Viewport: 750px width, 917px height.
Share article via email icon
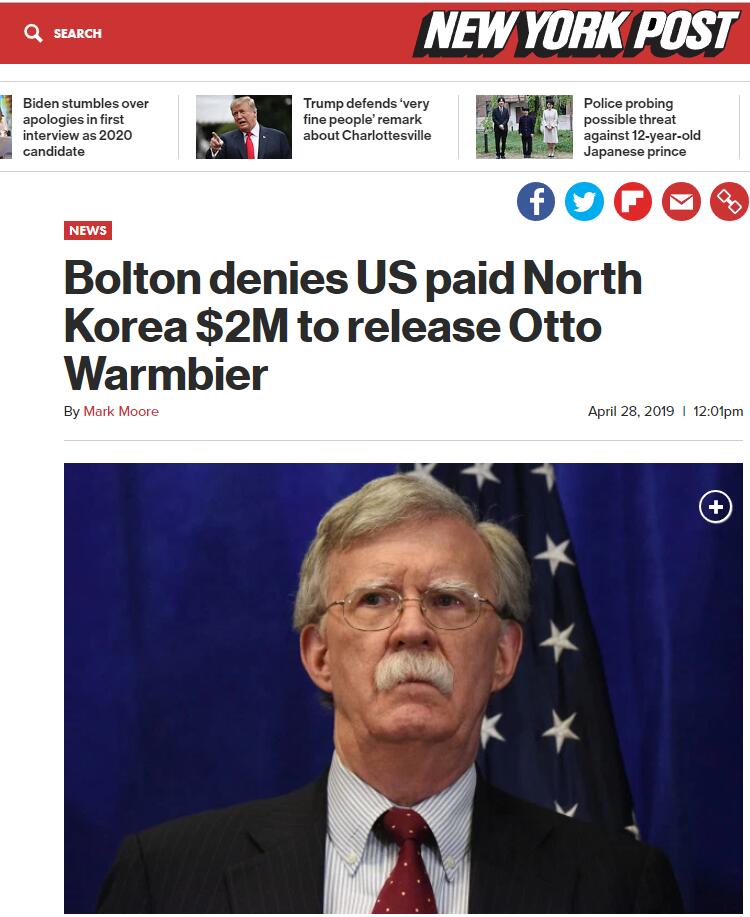tap(681, 202)
